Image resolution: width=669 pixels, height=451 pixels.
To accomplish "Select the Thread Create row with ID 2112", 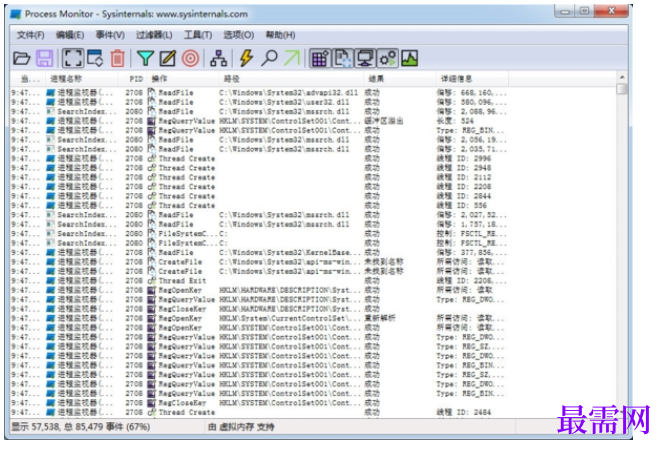I will [259, 177].
